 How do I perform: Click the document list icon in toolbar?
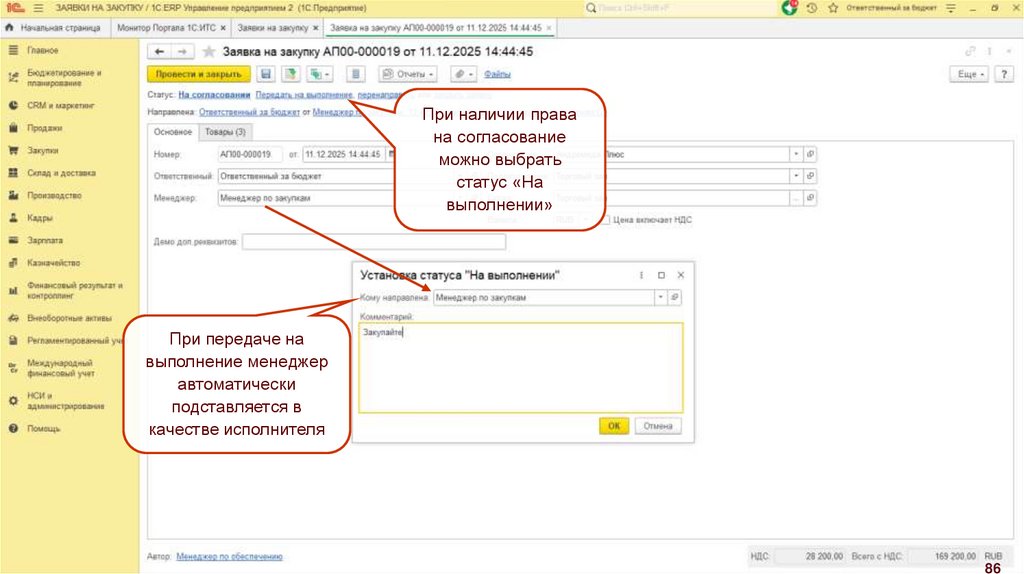pyautogui.click(x=355, y=74)
